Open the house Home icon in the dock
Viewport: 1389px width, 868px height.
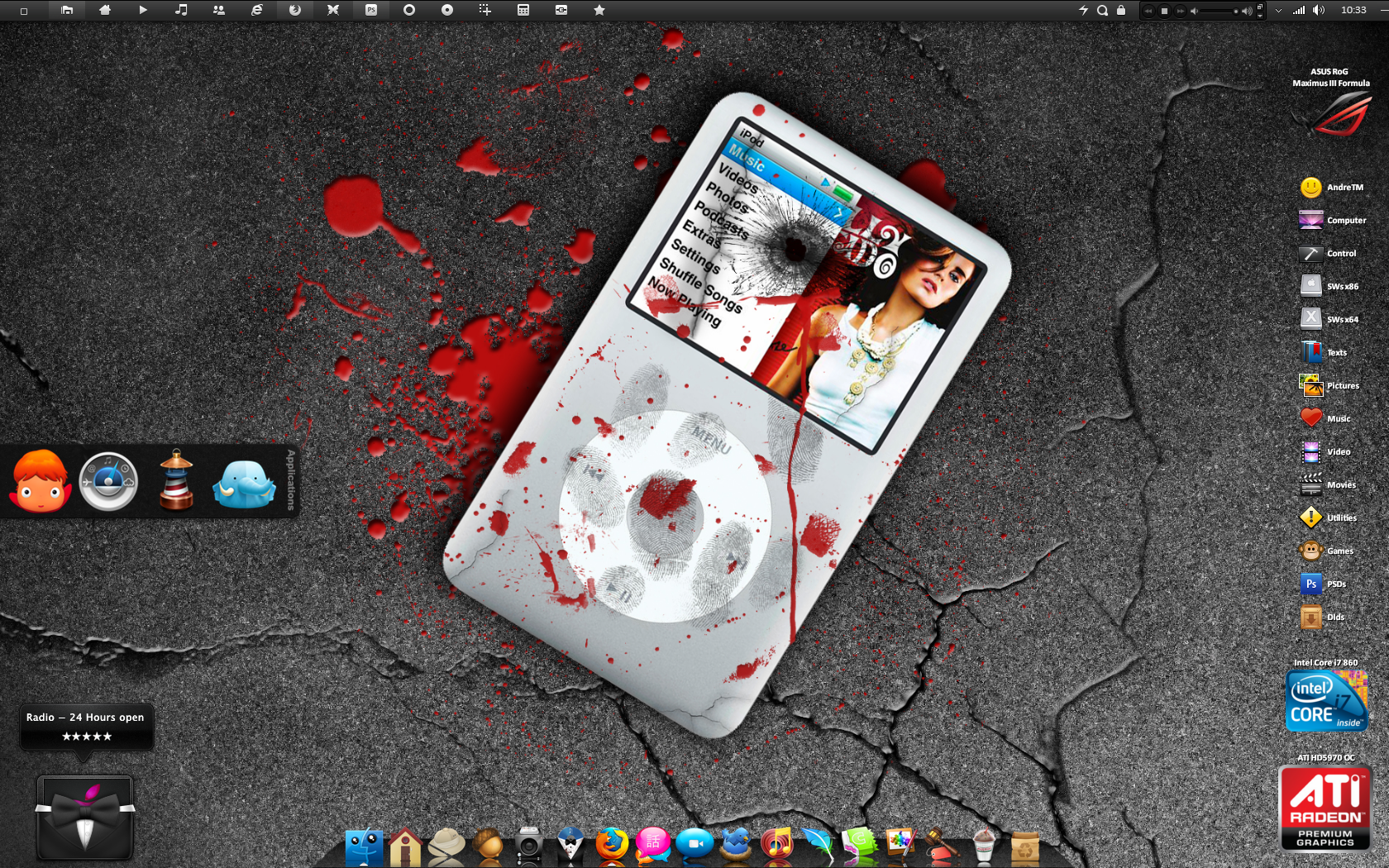coord(405,847)
